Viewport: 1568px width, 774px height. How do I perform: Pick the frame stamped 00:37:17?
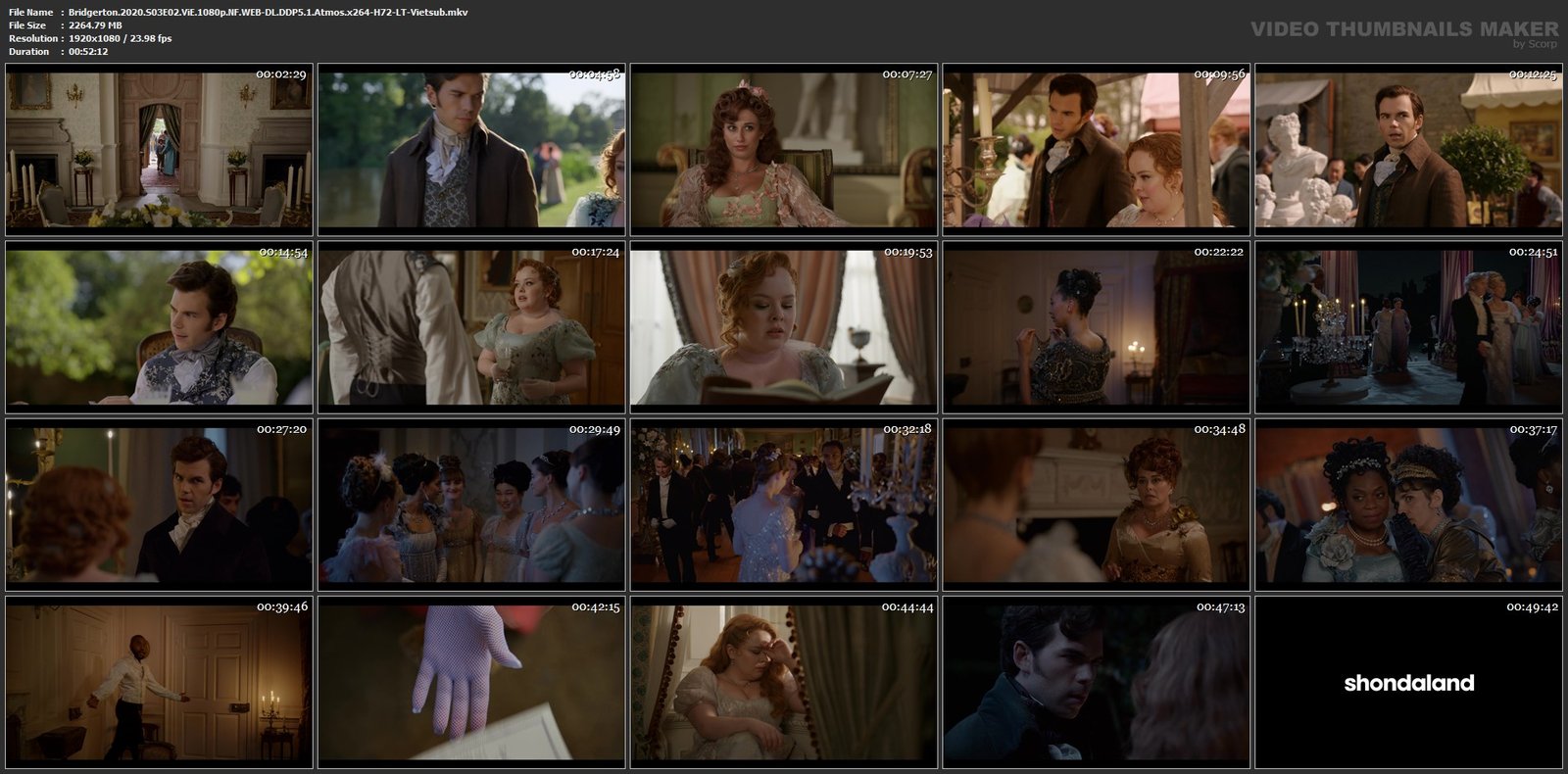coord(1409,505)
